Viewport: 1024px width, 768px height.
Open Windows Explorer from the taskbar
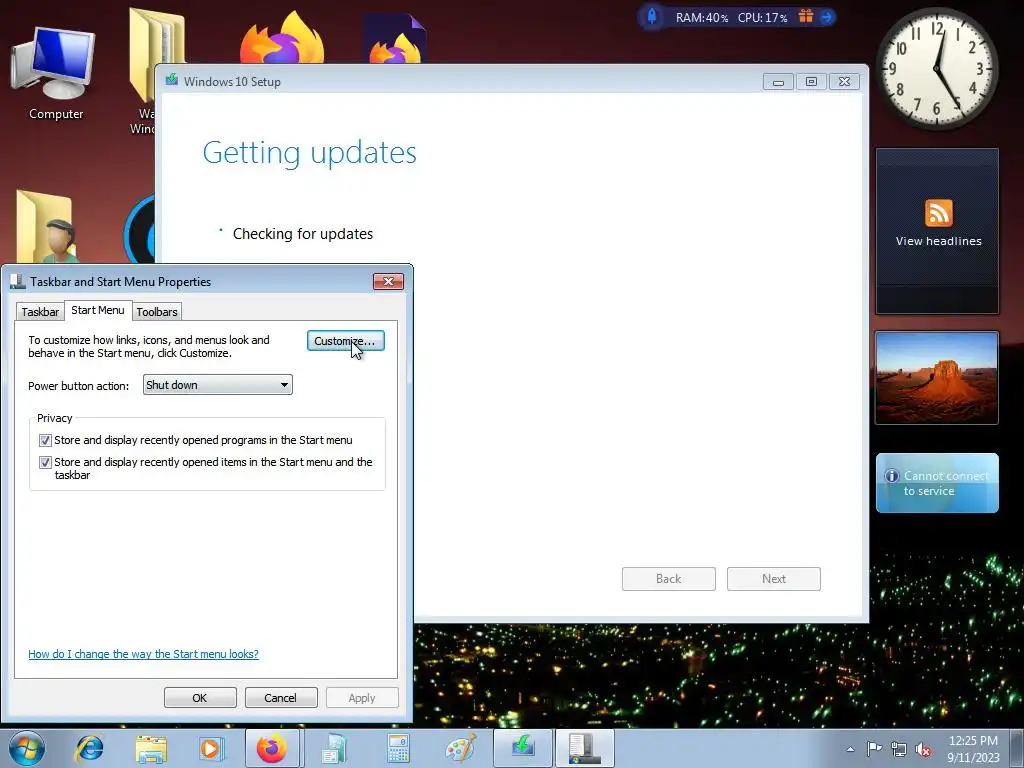[151, 749]
